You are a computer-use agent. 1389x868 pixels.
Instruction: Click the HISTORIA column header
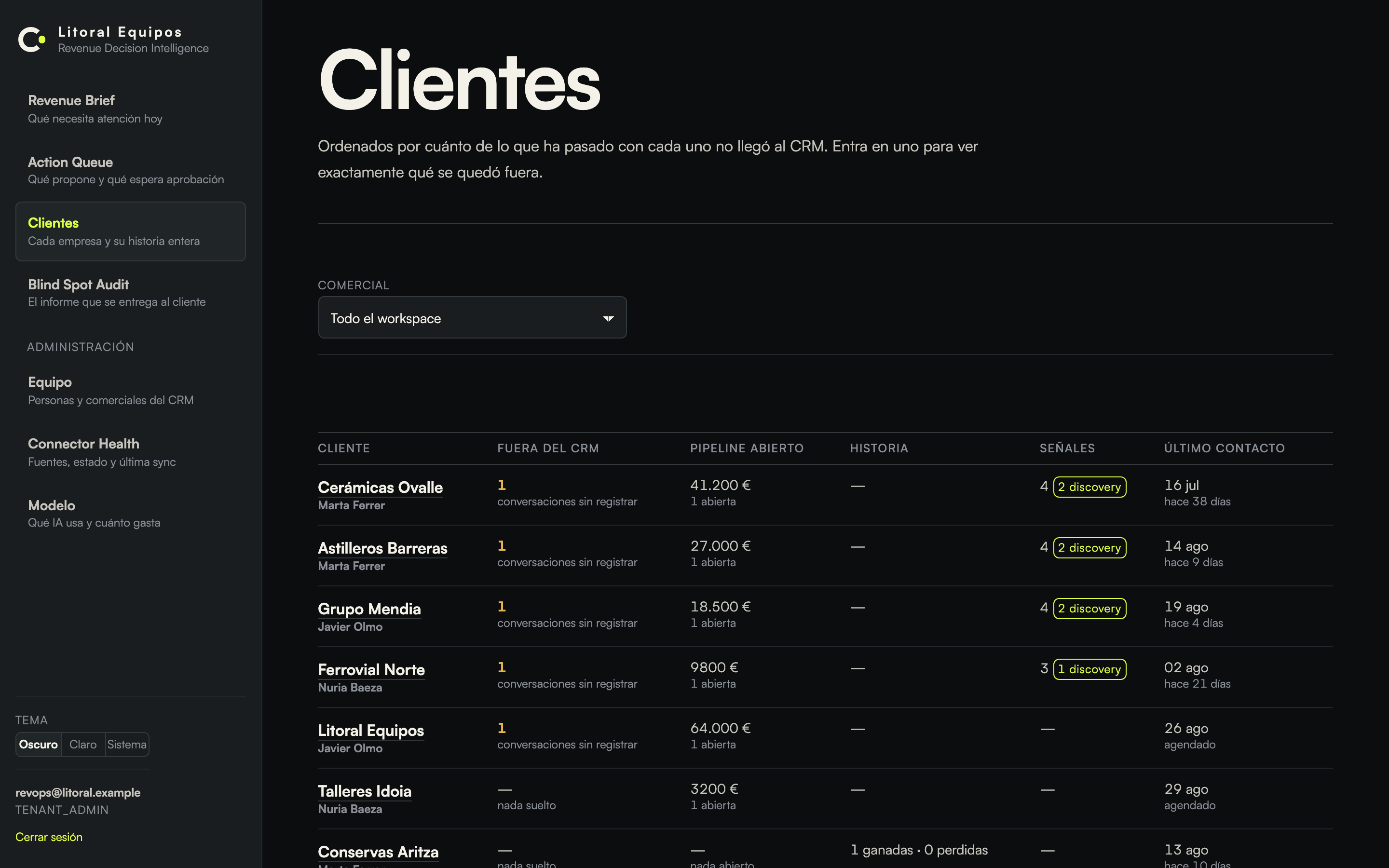click(879, 448)
